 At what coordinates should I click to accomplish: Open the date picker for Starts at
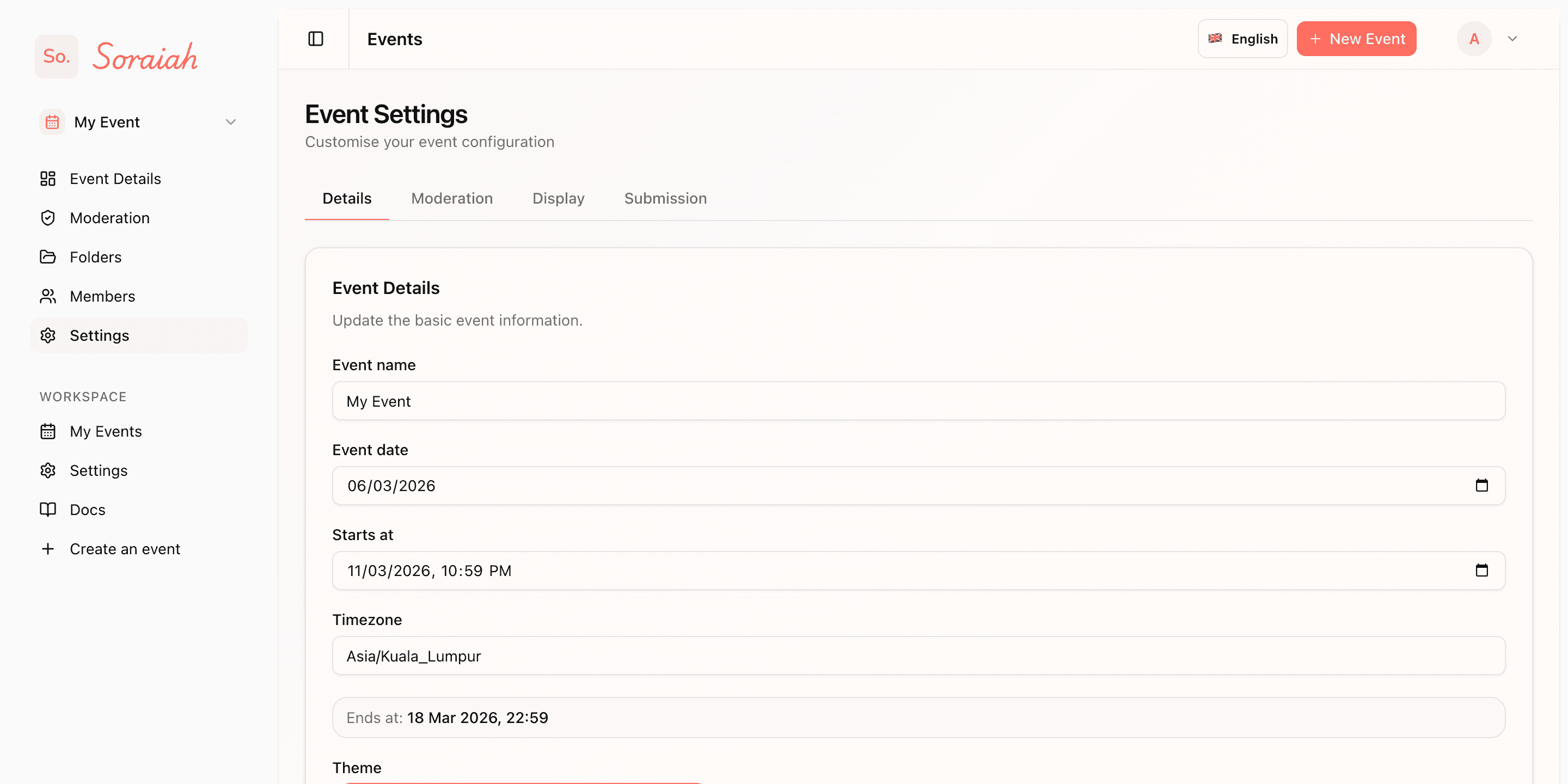click(1481, 571)
